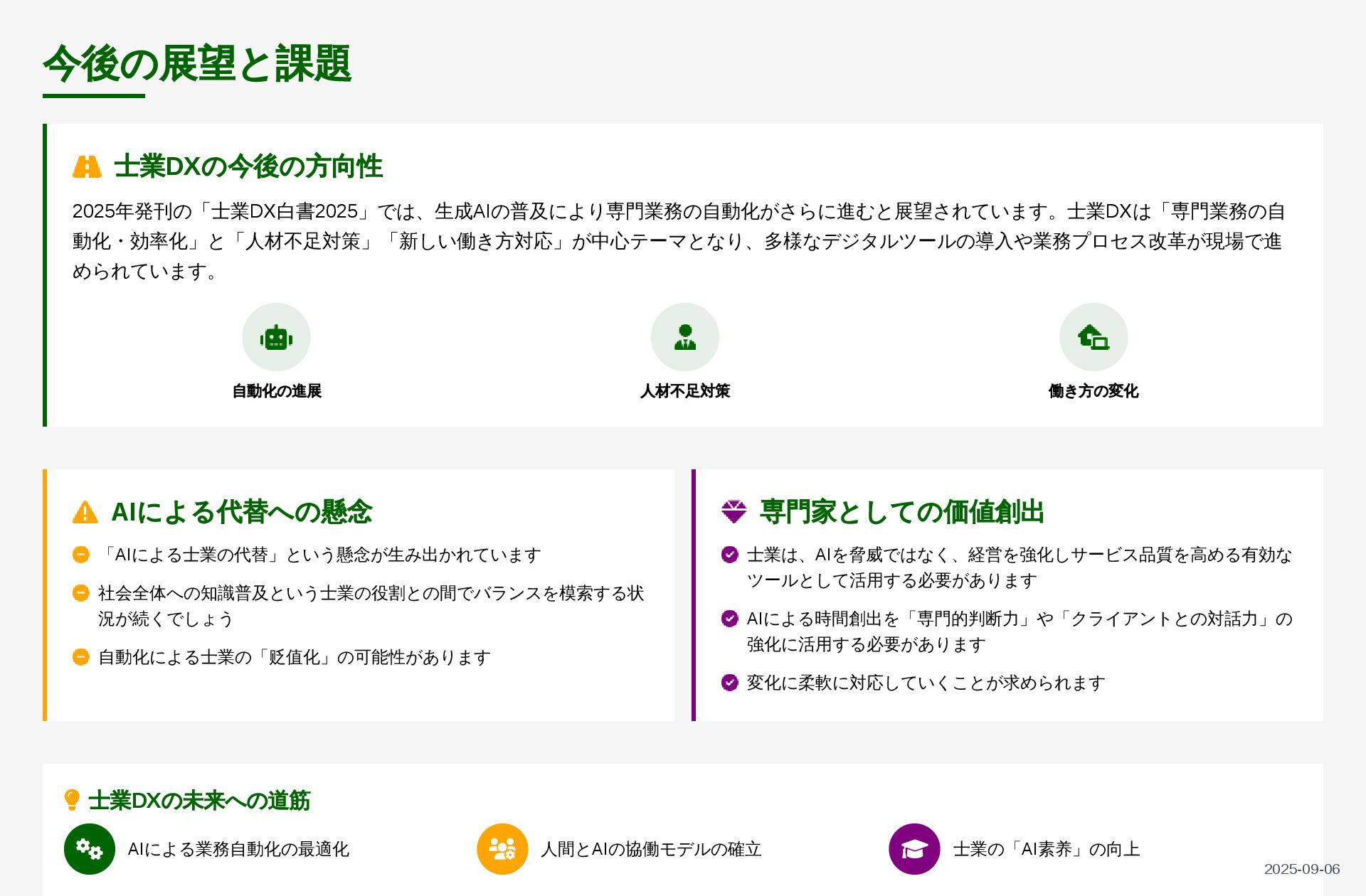
Task: Click the text 士業の「AI素養」の向上
Action: (1046, 849)
